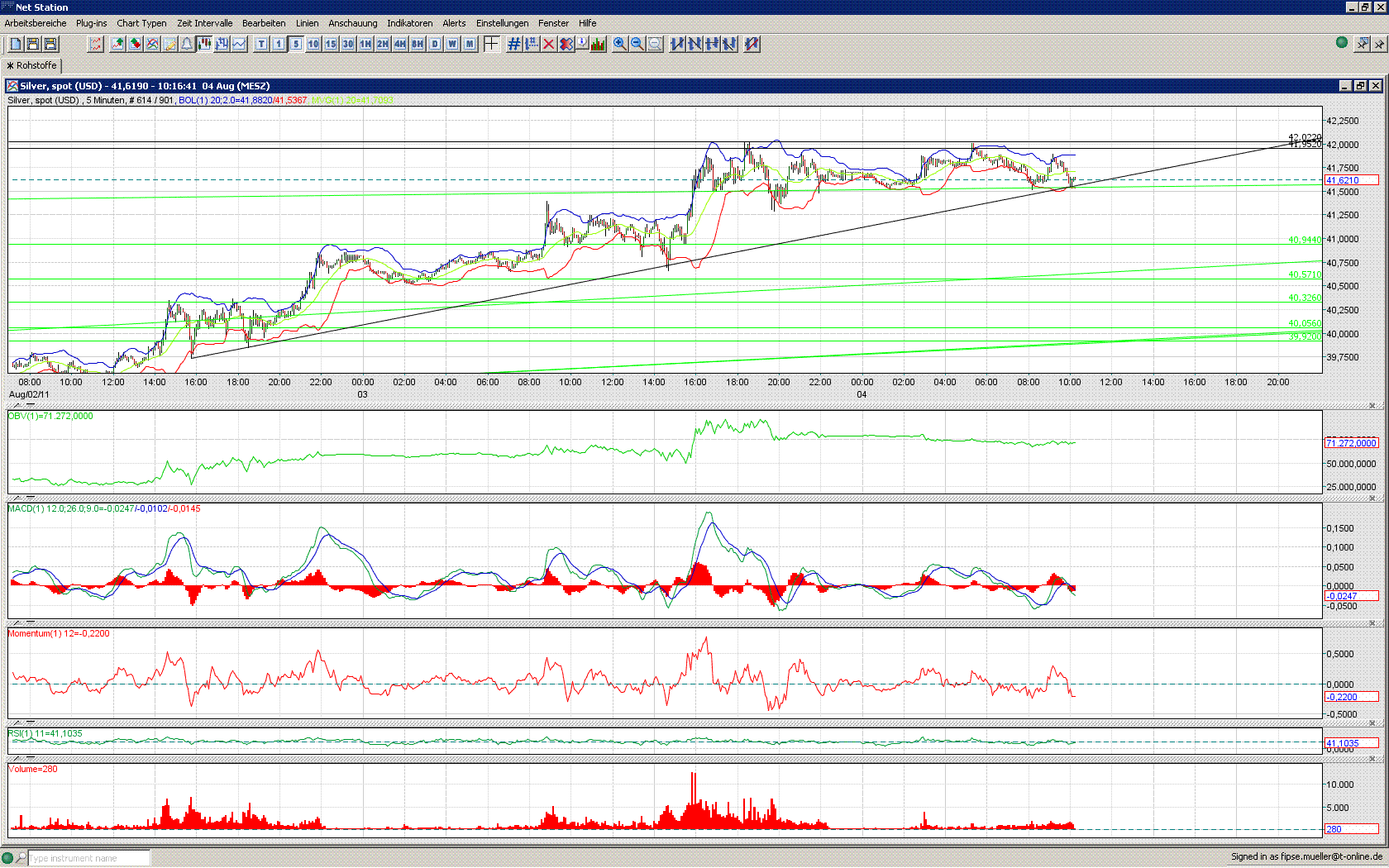This screenshot has height=868, width=1389.
Task: Click the red zigzag chart lines icon
Action: [96, 44]
